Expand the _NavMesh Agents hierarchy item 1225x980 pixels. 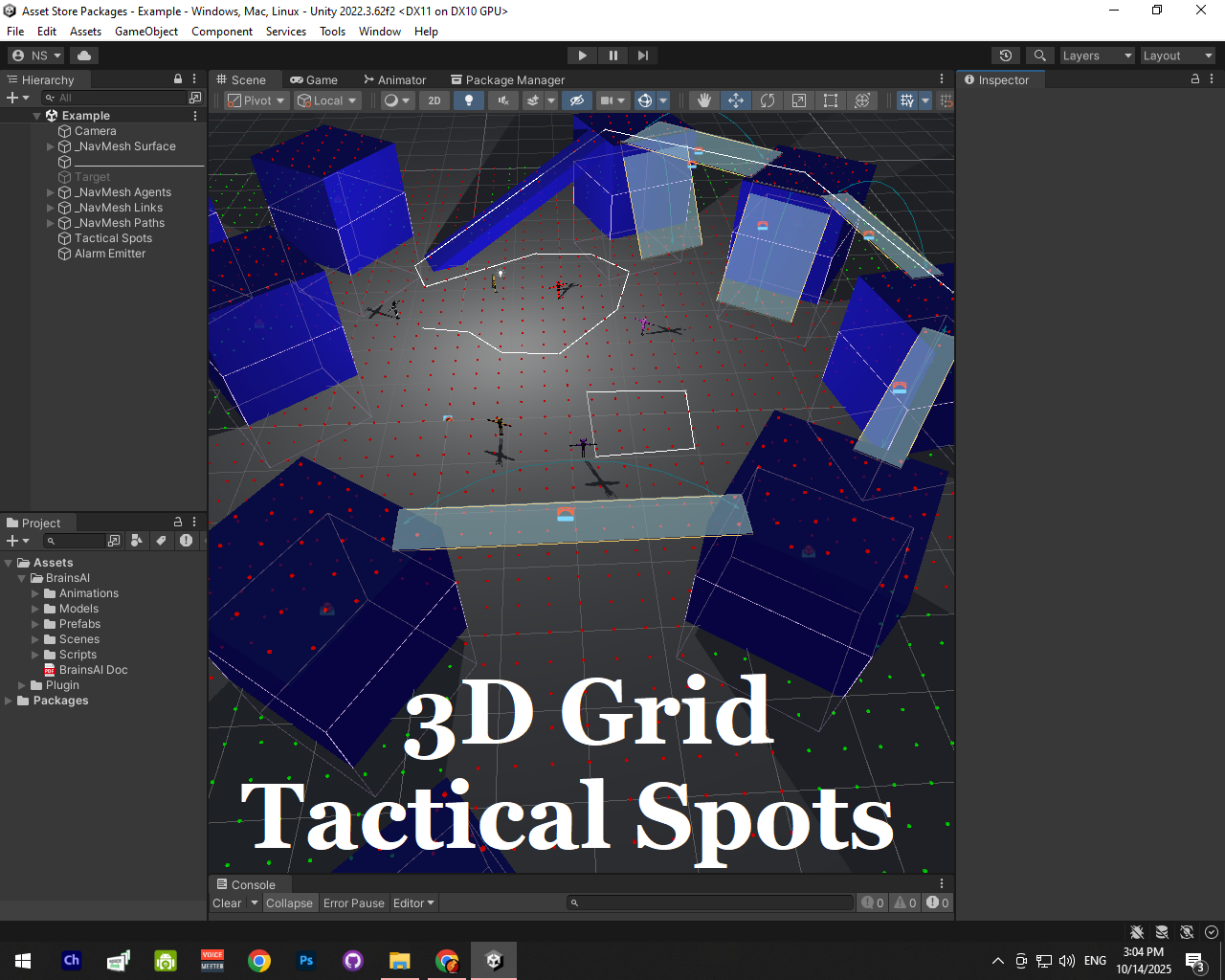click(x=51, y=192)
